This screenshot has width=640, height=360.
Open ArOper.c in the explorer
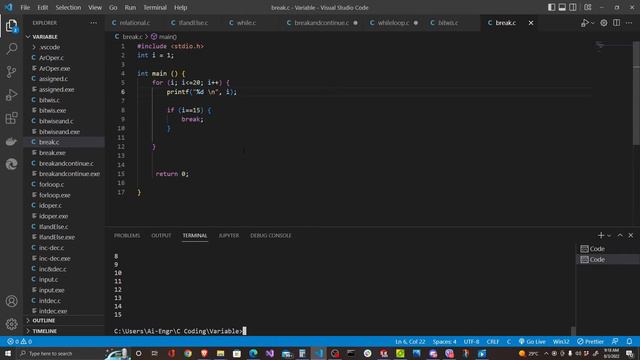(x=51, y=58)
